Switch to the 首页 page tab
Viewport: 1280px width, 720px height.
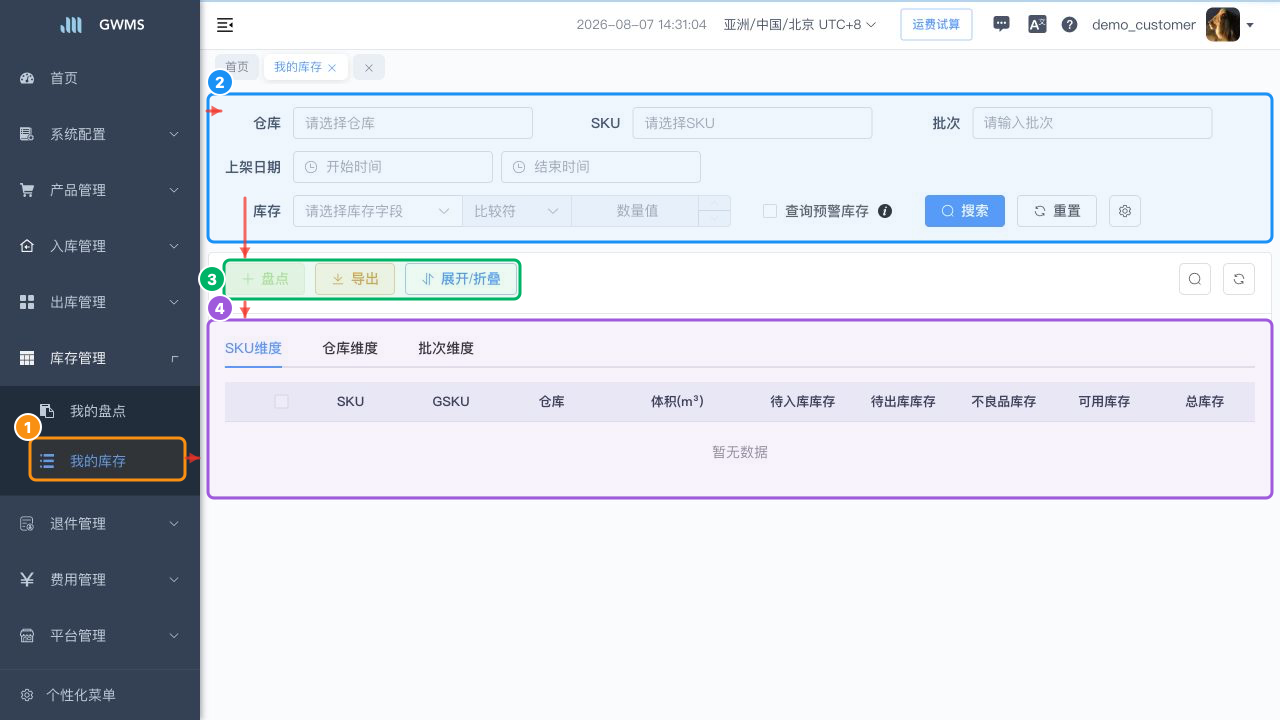(237, 67)
